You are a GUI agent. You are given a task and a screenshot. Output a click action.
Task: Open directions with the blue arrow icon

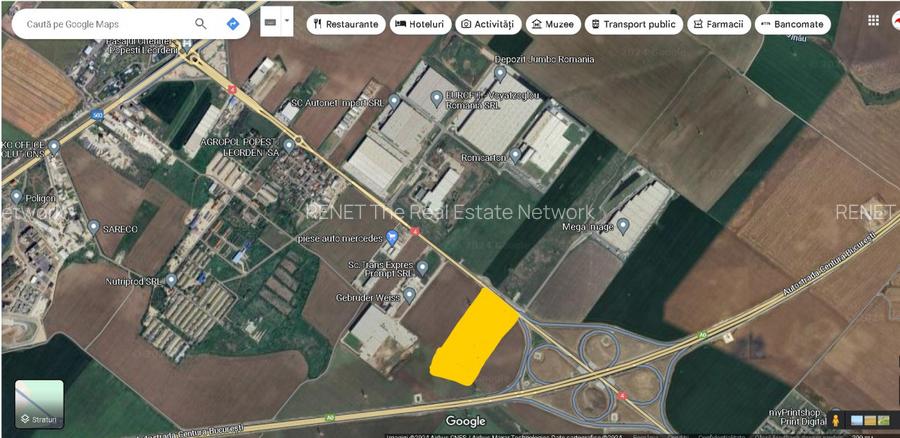tap(233, 24)
